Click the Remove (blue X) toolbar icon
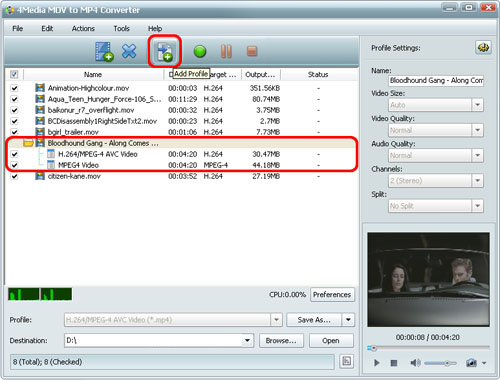The height and width of the screenshot is (380, 500). tap(129, 51)
